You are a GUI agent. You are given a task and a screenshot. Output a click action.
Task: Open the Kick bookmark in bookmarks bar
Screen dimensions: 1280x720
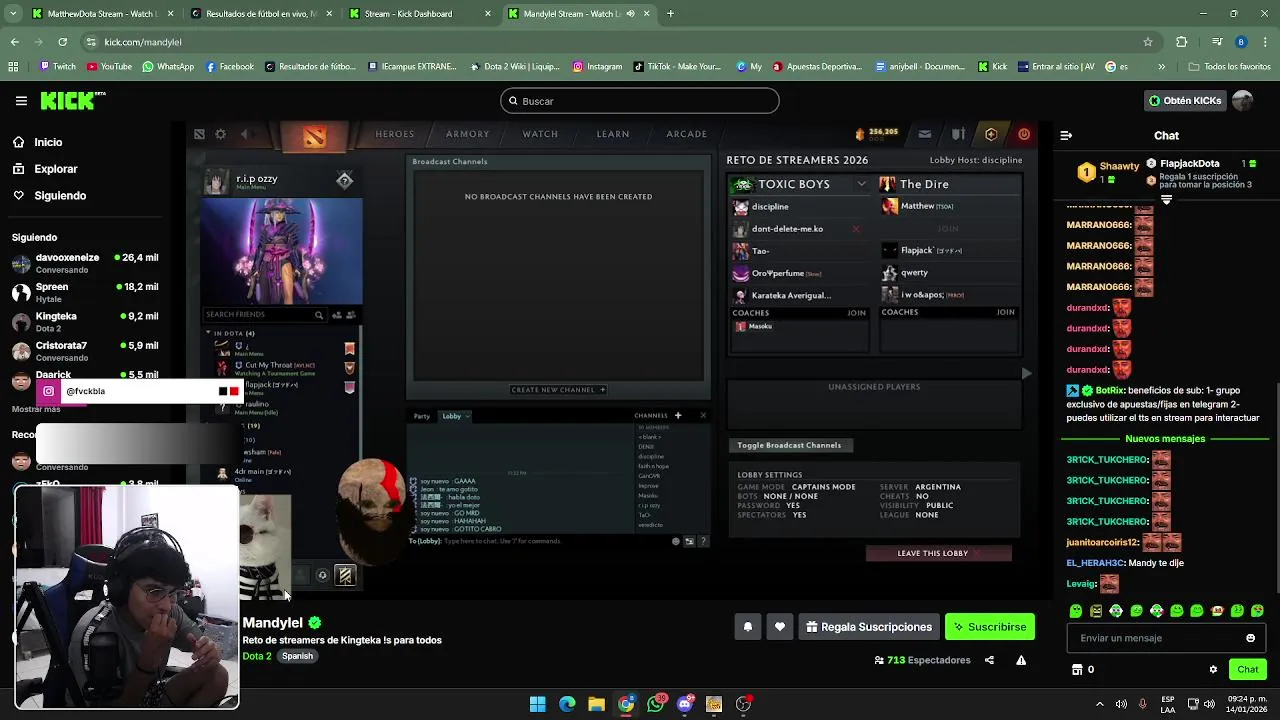[x=992, y=67]
